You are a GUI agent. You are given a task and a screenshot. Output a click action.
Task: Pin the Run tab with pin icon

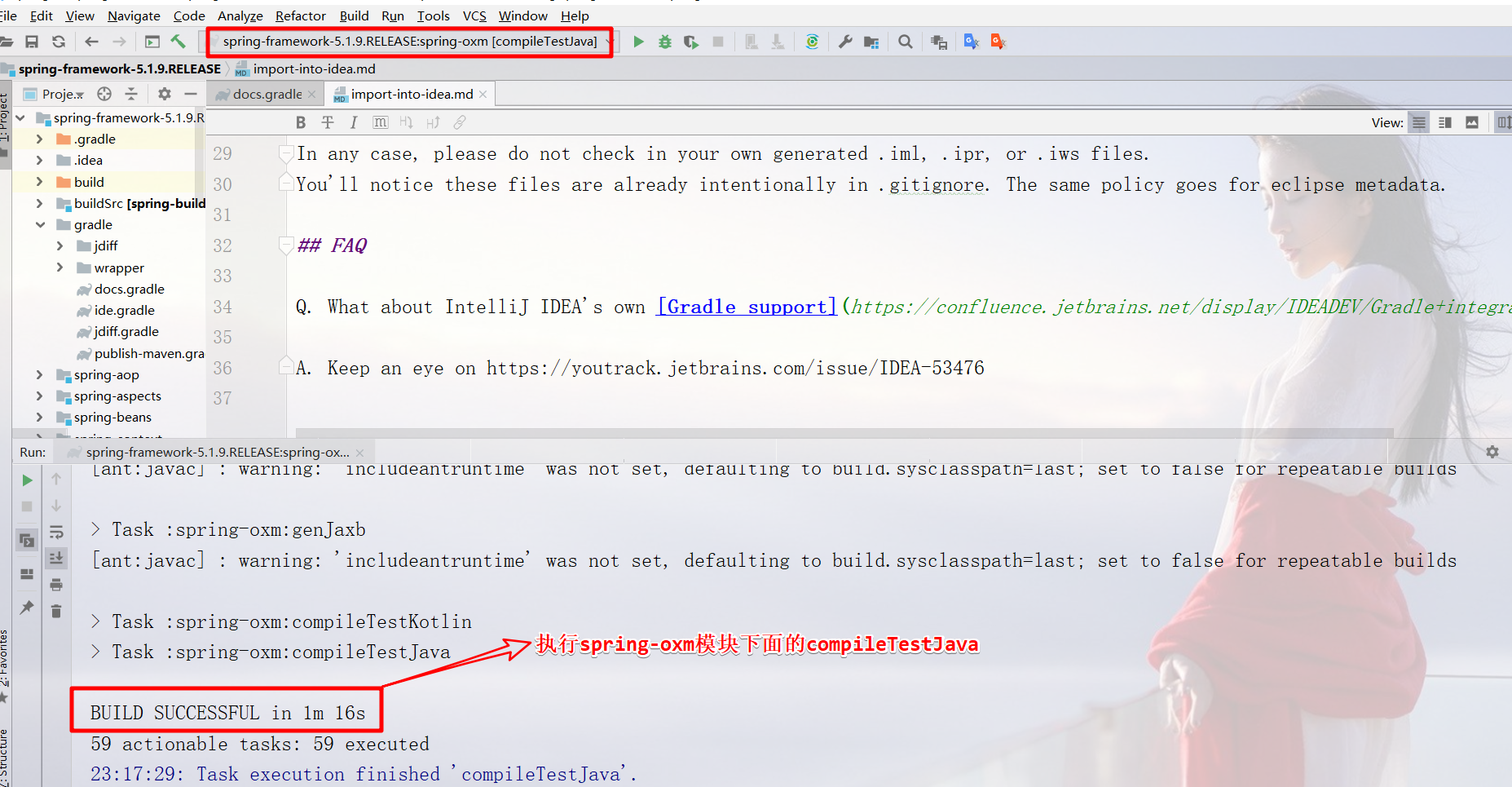coord(27,608)
